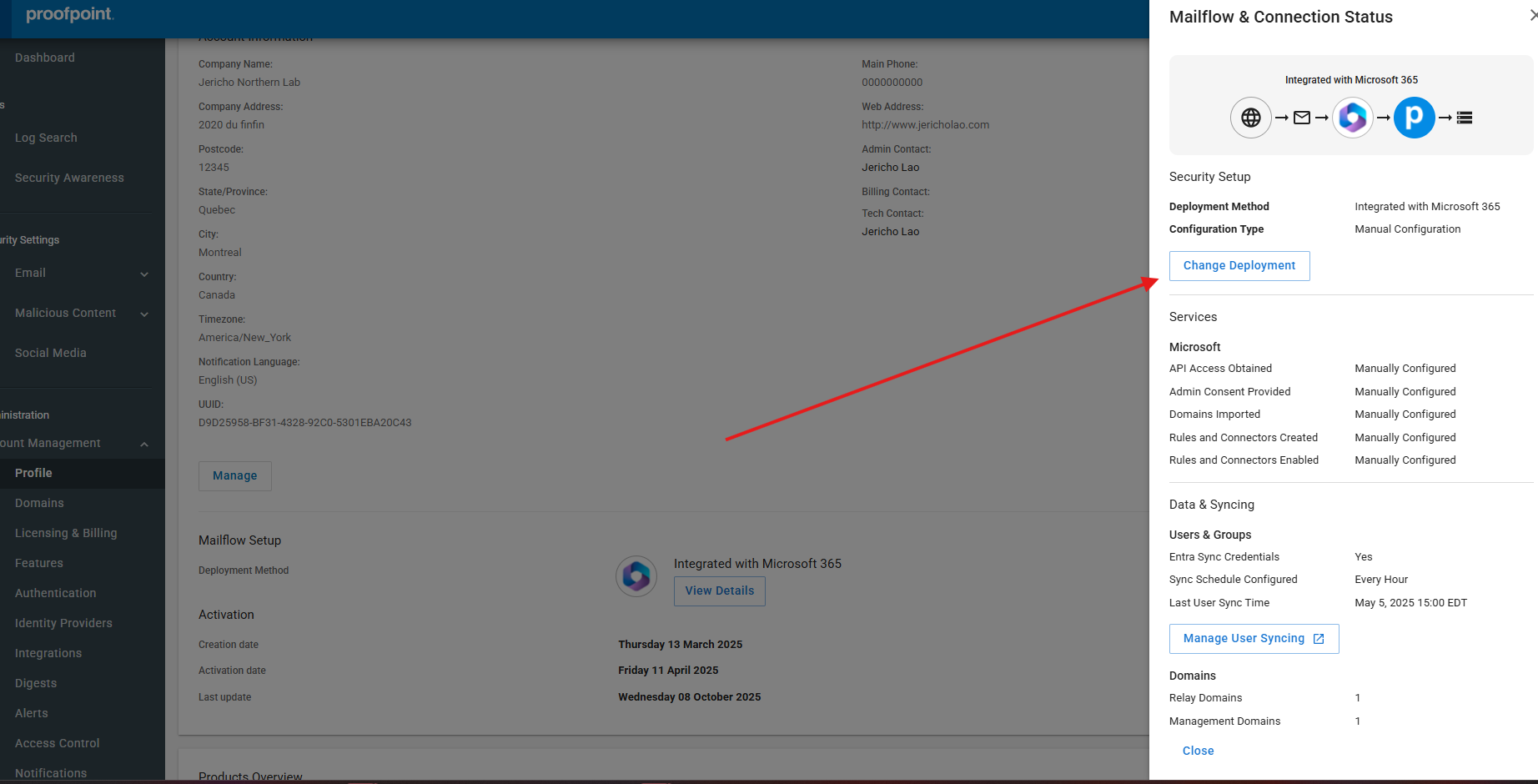Open Alerts settings
Viewport: 1538px width, 784px height.
coord(32,713)
